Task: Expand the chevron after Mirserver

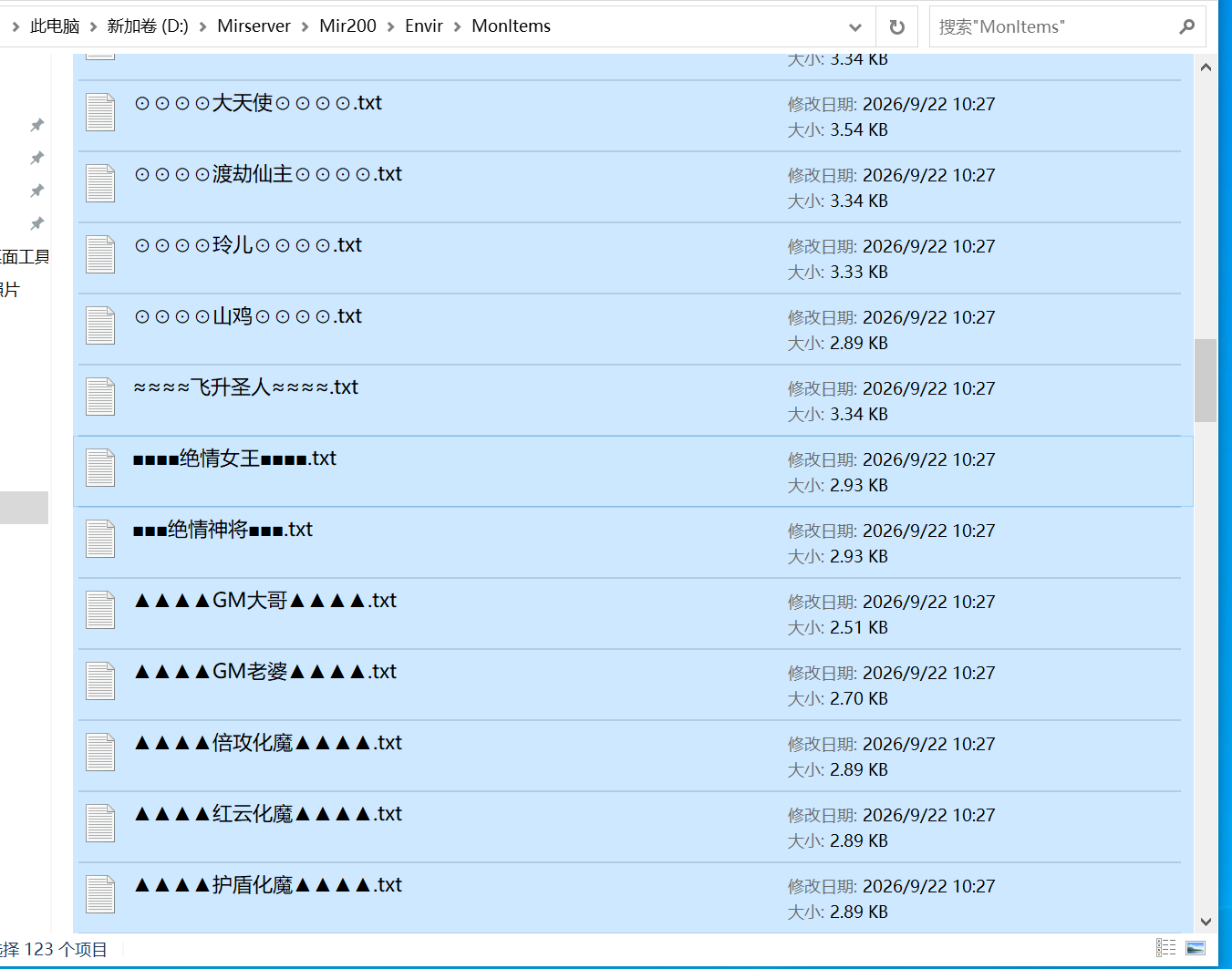Action: 305,26
